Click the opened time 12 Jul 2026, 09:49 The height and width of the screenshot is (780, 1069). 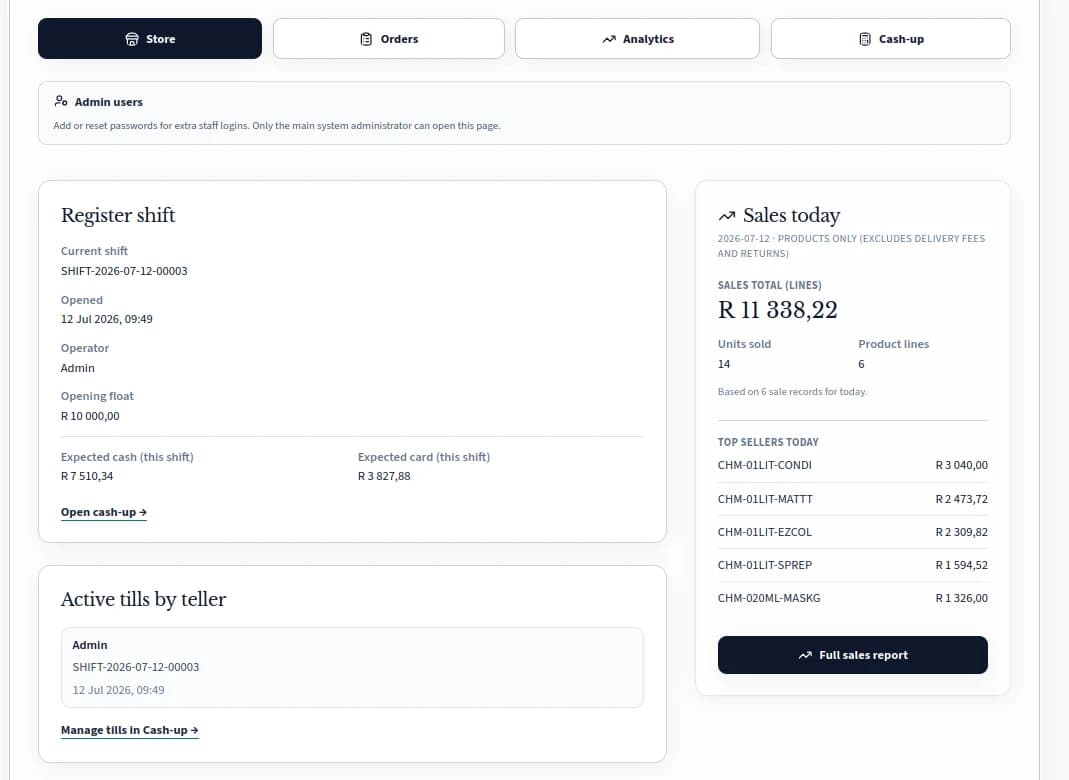(x=106, y=319)
